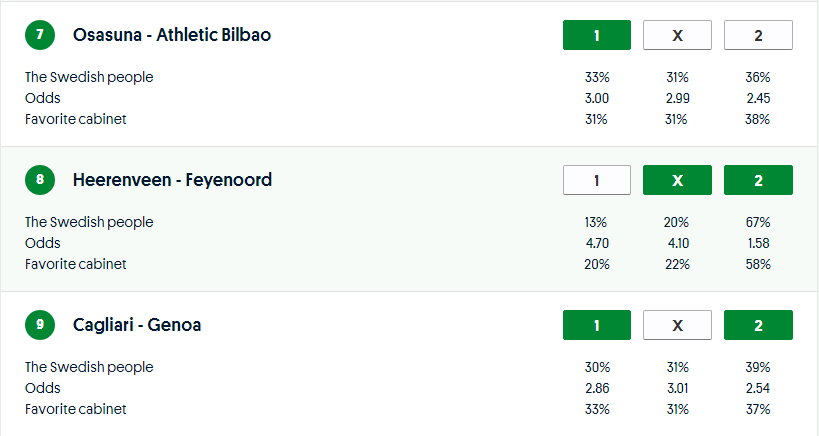Viewport: 819px width, 436px height.
Task: Deselect away win (2) for Cagliari - Genoa
Action: [x=758, y=325]
